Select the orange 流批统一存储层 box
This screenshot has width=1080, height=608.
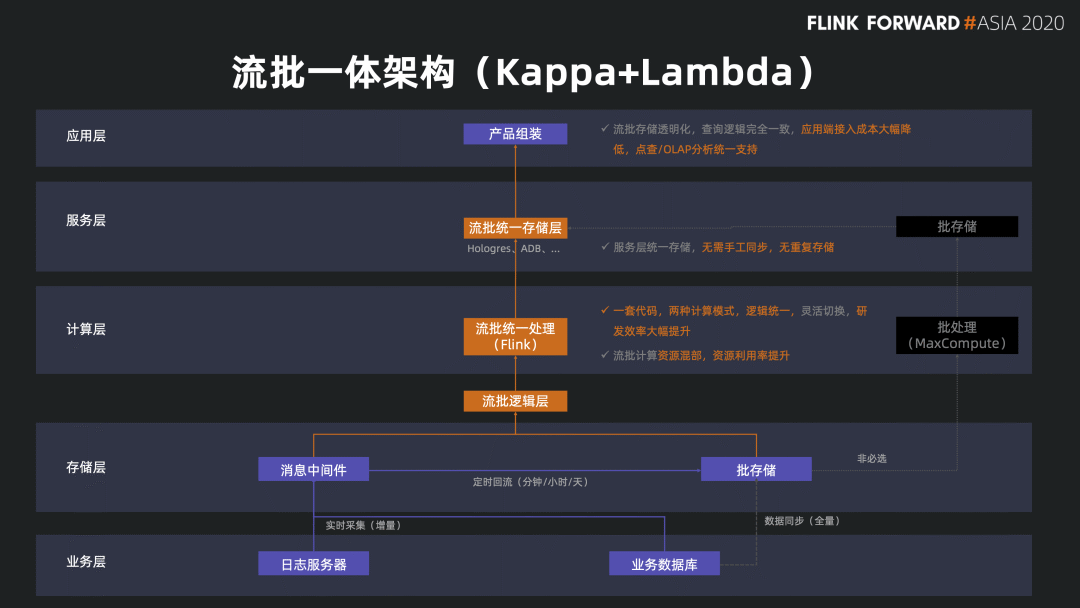coord(515,227)
